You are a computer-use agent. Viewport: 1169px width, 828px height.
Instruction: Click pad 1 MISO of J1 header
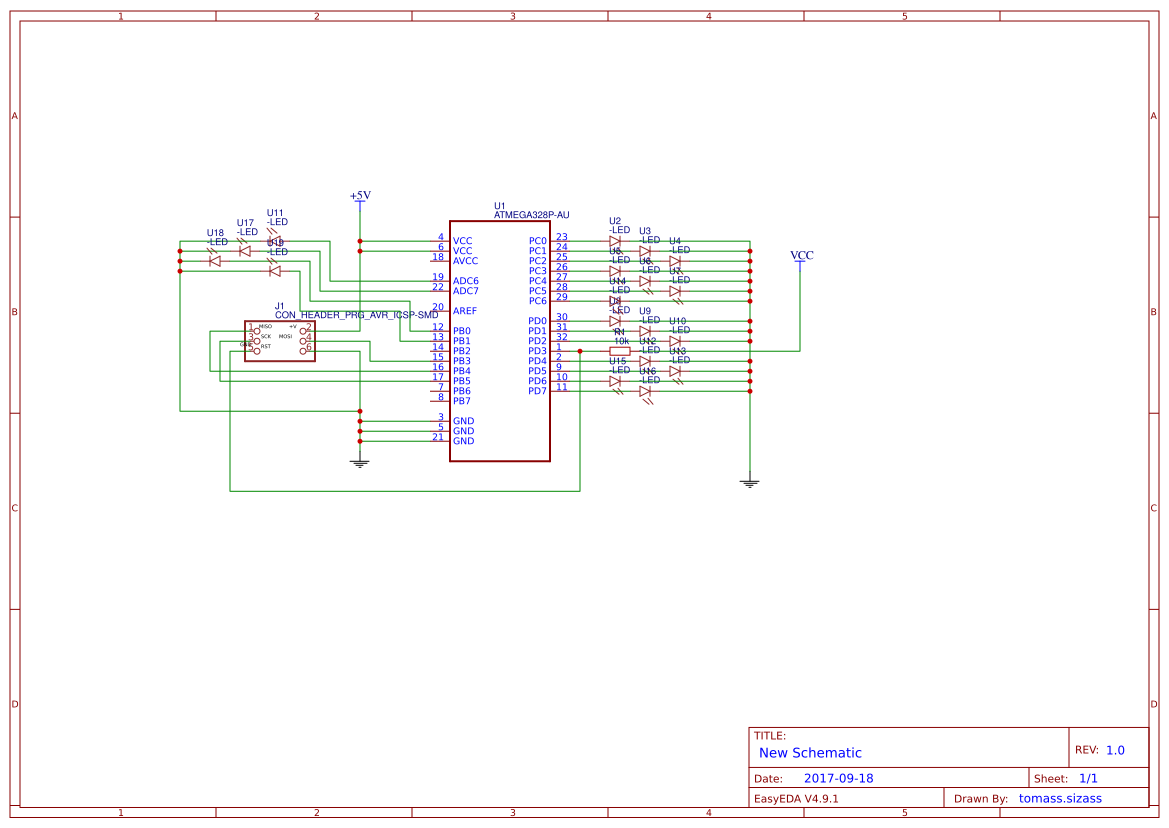point(256,331)
